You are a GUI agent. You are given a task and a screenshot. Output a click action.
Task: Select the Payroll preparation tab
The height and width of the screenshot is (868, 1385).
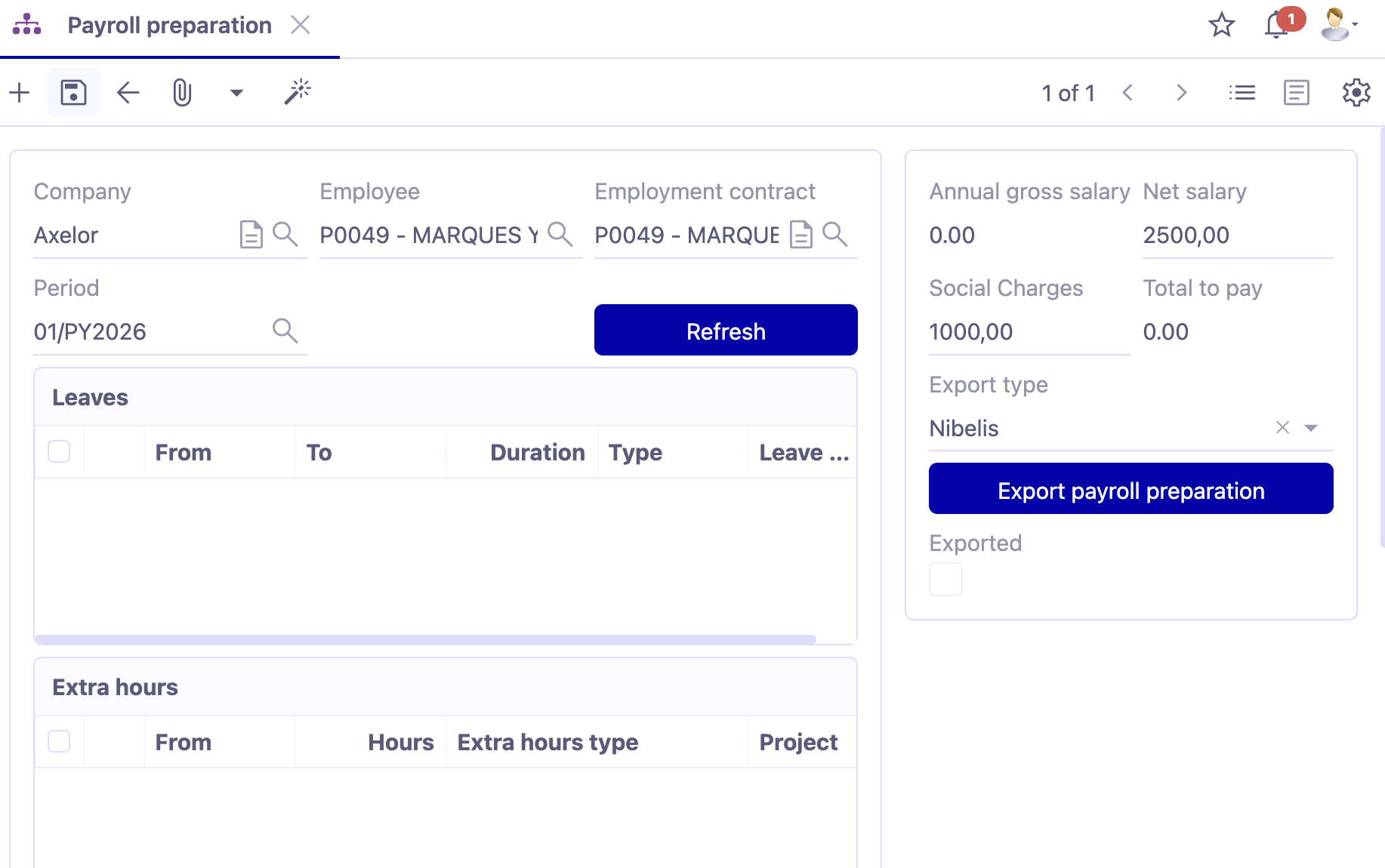coord(168,25)
